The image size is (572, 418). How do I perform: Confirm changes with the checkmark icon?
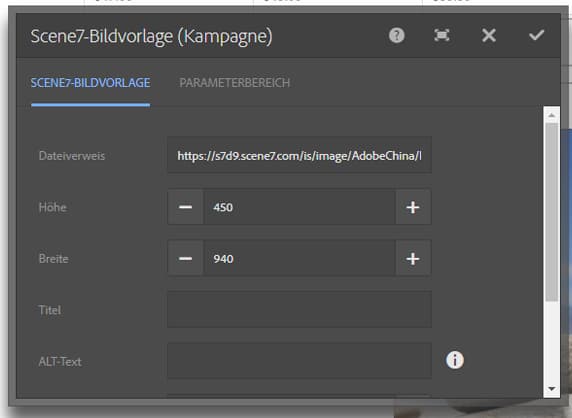click(537, 35)
